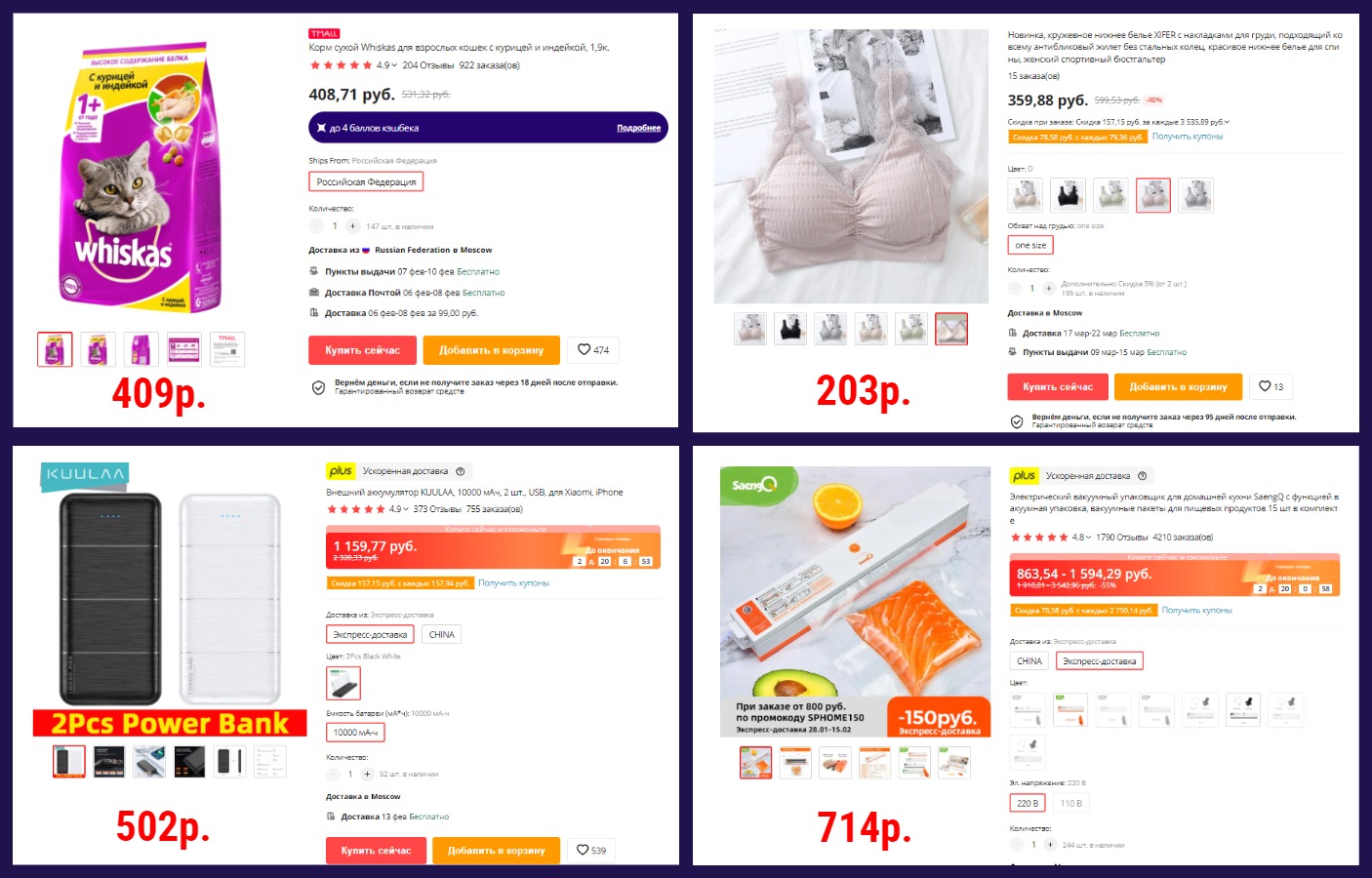Open the second Whiskas product thumbnail
Viewport: 1372px width, 878px height.
pyautogui.click(x=98, y=349)
